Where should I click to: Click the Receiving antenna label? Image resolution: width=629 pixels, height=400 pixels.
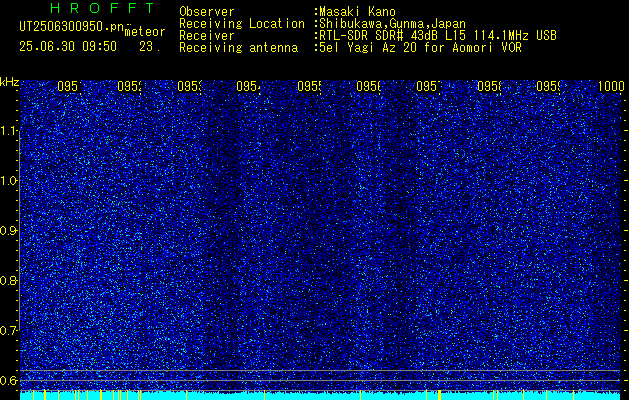tap(238, 48)
